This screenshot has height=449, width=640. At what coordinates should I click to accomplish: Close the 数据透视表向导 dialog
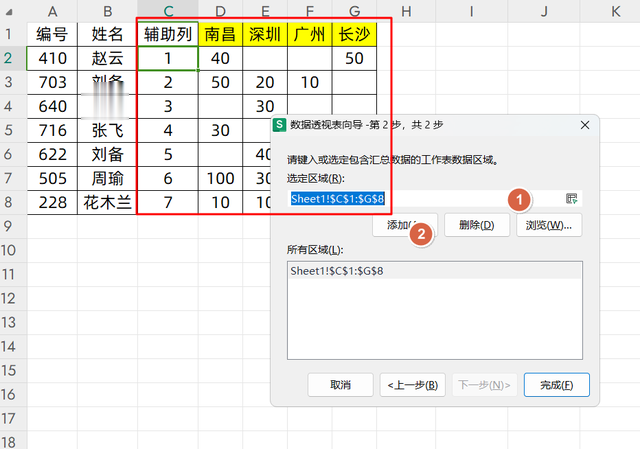pyautogui.click(x=585, y=125)
